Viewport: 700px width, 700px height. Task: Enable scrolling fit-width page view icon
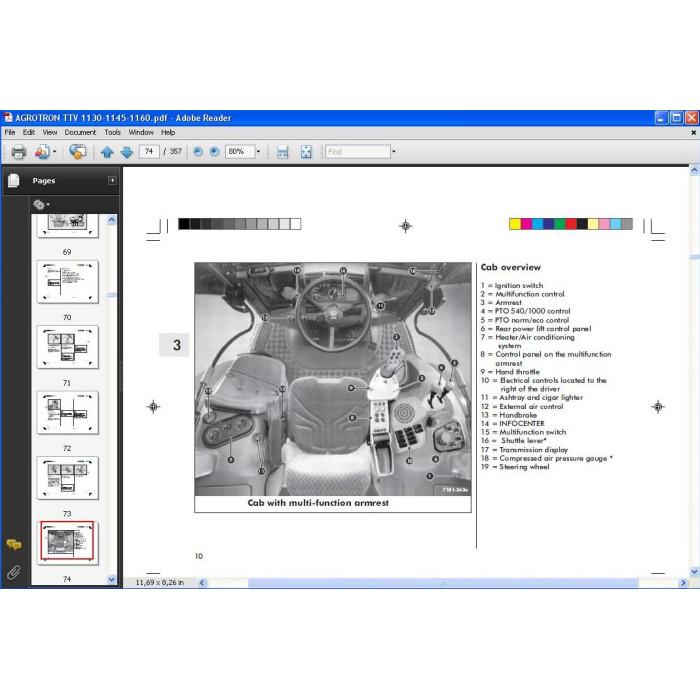click(282, 152)
